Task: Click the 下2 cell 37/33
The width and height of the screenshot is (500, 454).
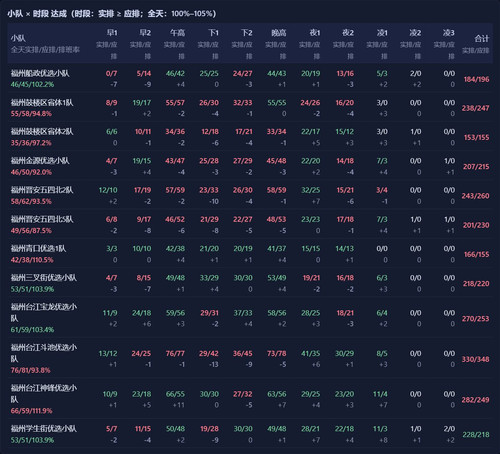Action: (243, 313)
